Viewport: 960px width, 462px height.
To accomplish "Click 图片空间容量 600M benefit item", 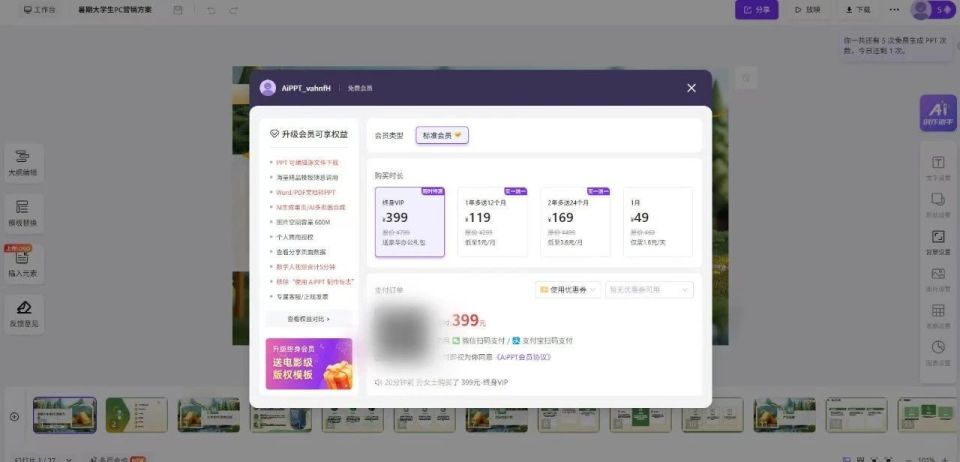I will [303, 222].
